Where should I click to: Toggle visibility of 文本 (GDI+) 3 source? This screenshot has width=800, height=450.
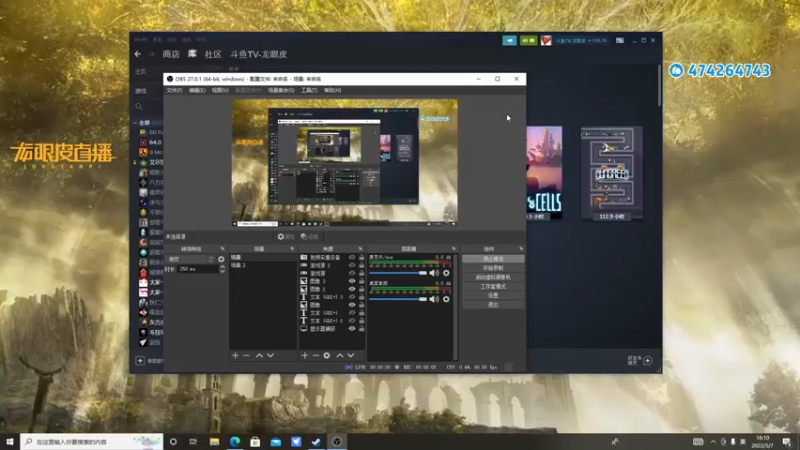(352, 297)
